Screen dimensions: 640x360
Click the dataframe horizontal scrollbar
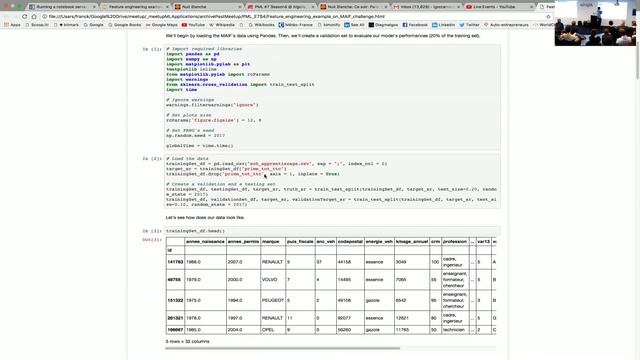coord(282,348)
